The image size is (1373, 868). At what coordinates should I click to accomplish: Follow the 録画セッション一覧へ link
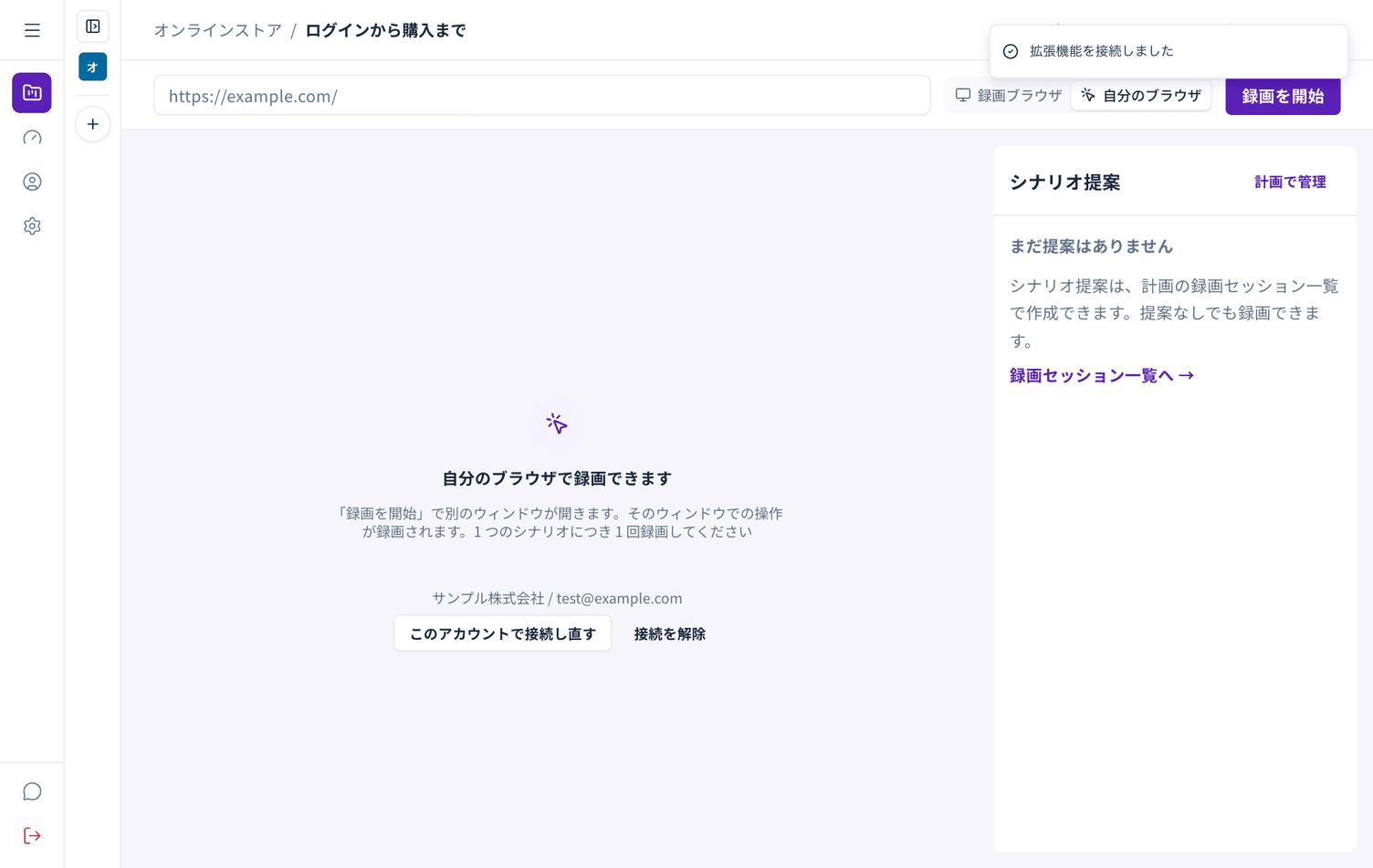(1102, 375)
